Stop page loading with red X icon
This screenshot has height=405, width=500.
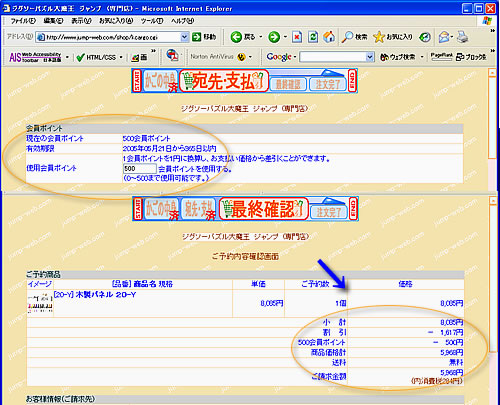click(297, 37)
